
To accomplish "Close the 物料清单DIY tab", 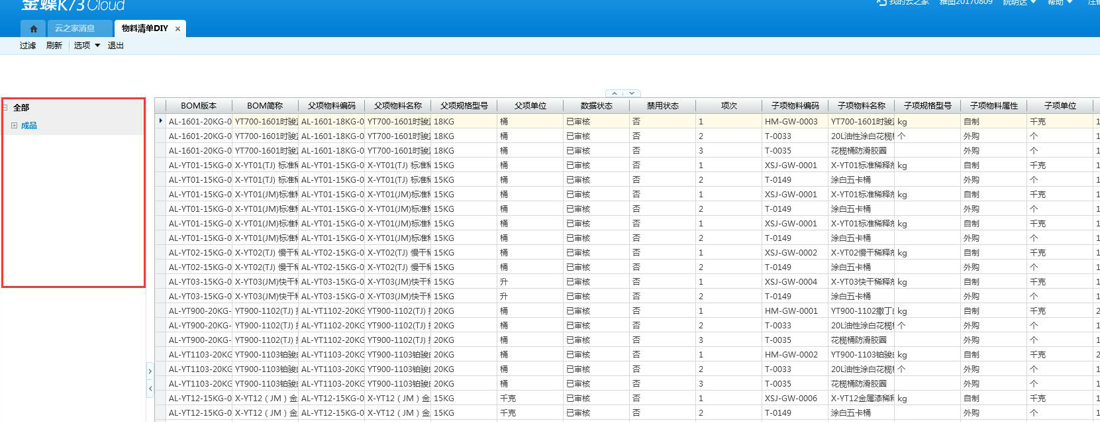I will click(178, 29).
